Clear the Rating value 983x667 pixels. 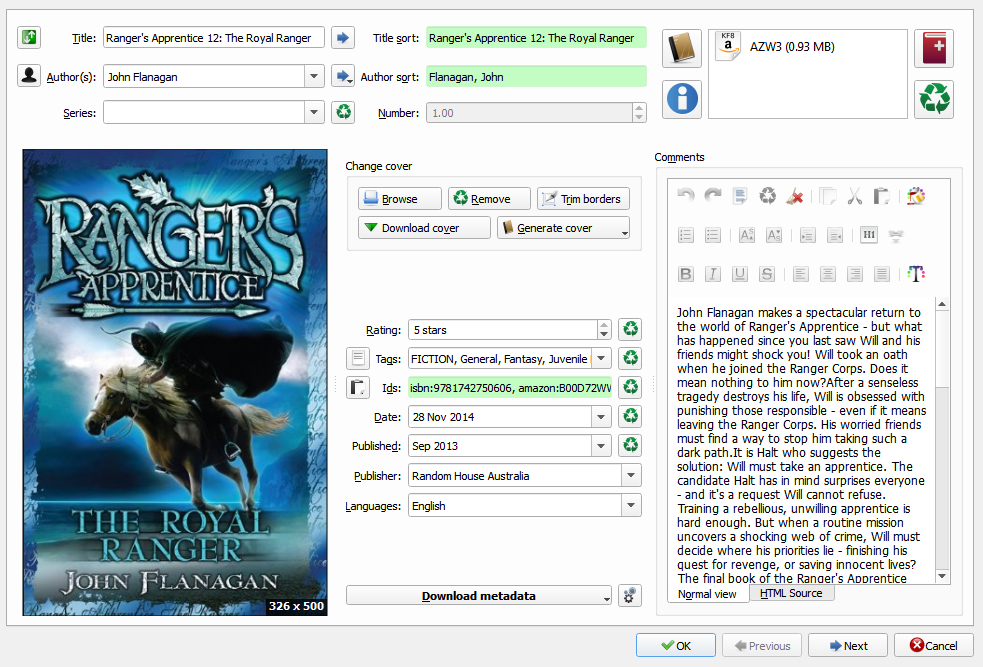pyautogui.click(x=630, y=329)
